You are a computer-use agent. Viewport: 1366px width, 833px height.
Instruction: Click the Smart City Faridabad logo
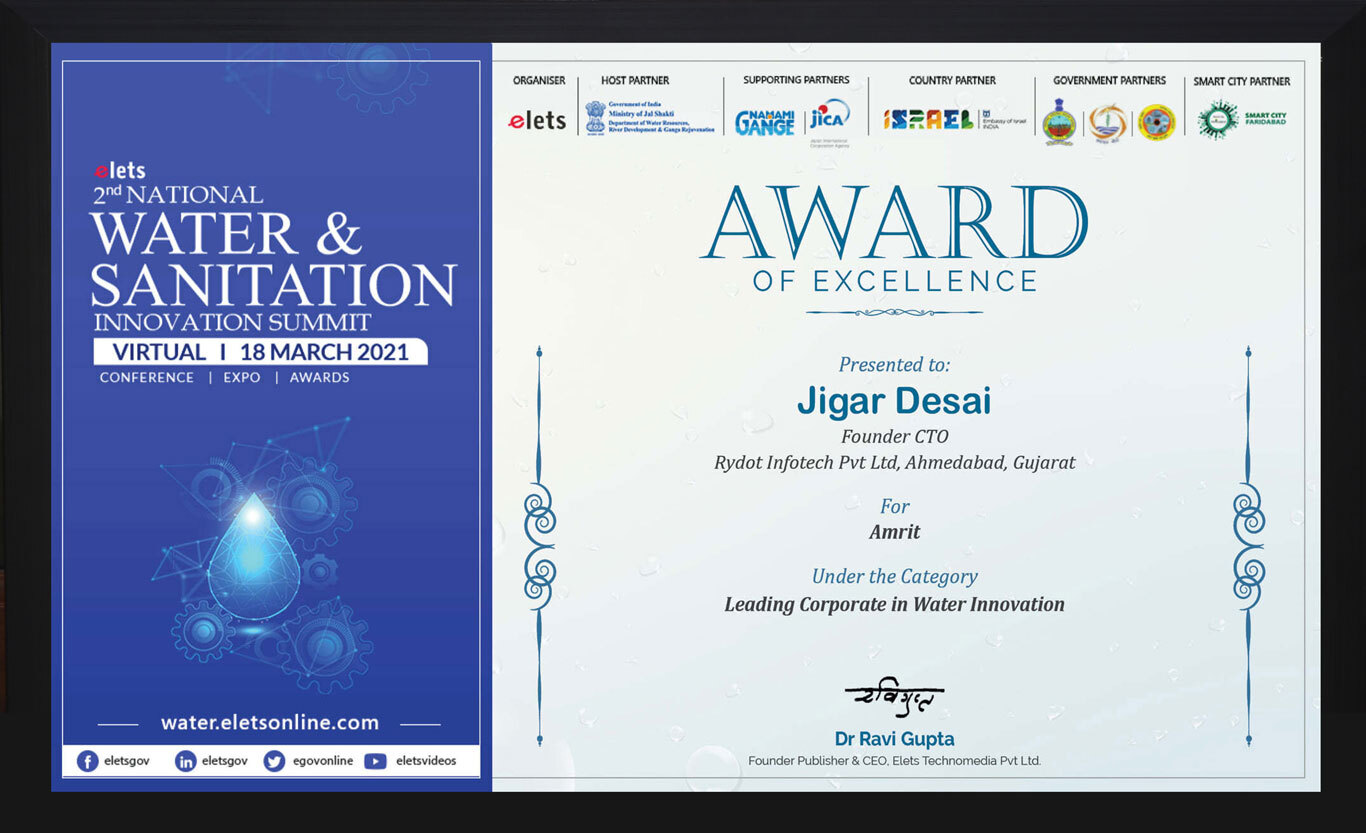[x=1218, y=120]
